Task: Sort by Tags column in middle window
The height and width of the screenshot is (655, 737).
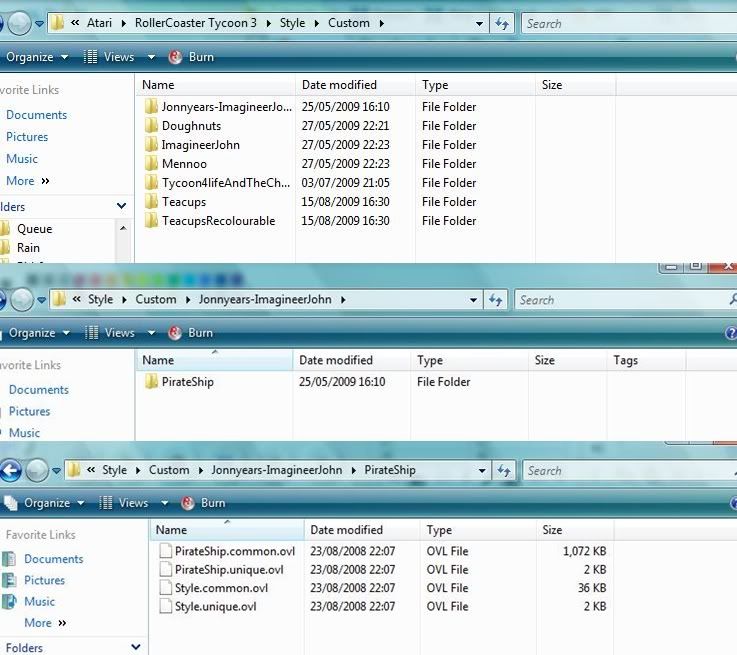Action: coord(646,360)
